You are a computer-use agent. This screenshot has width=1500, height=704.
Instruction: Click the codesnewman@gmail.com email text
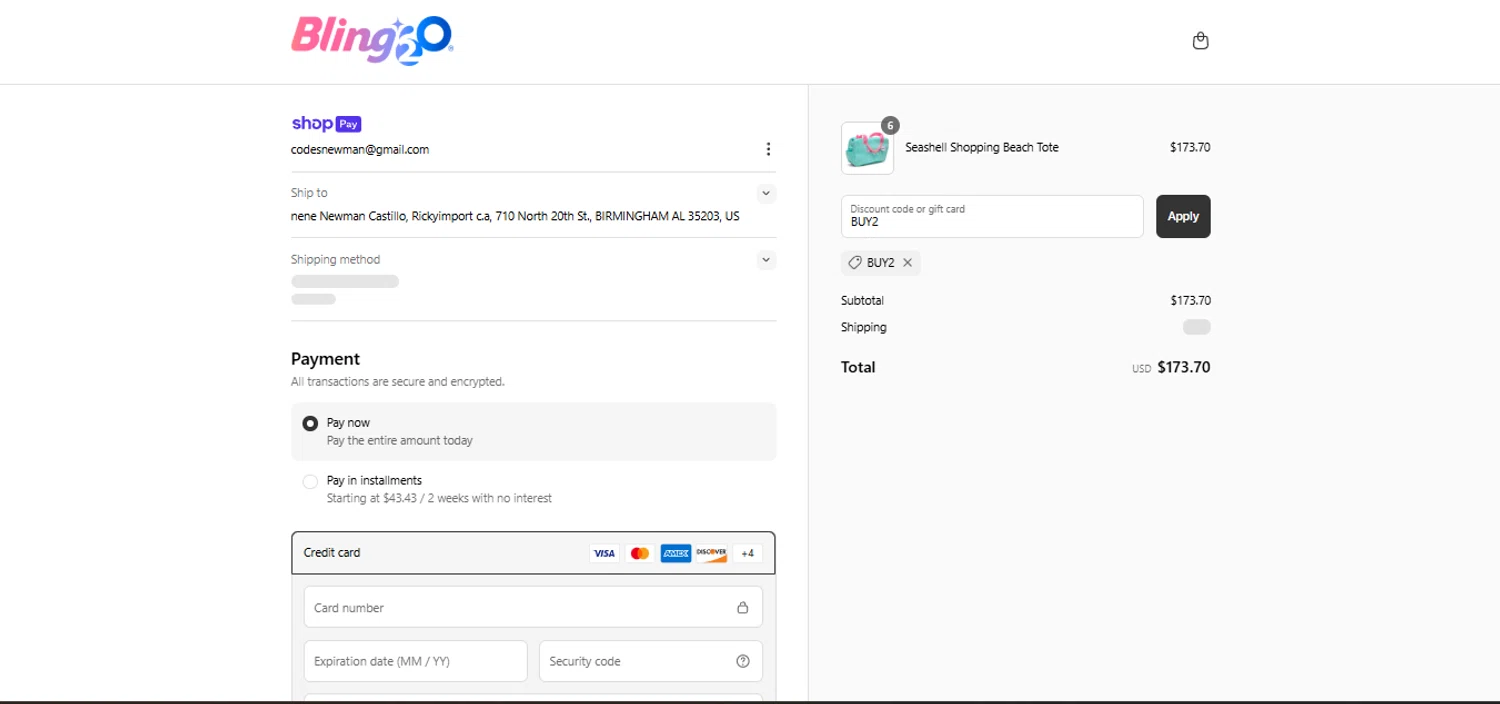pyautogui.click(x=360, y=149)
